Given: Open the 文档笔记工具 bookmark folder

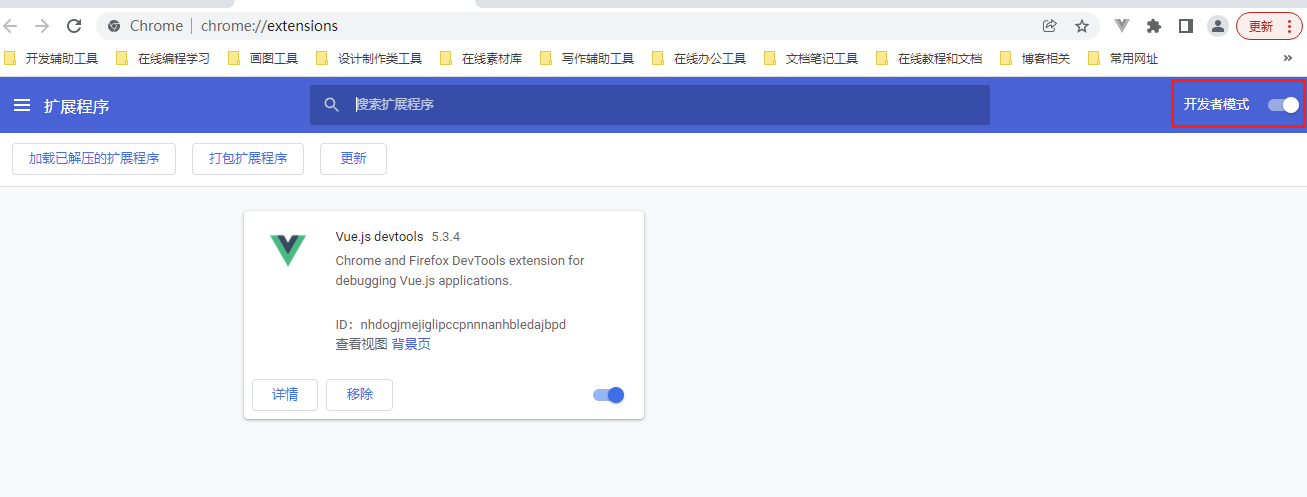Looking at the screenshot, I should point(811,59).
